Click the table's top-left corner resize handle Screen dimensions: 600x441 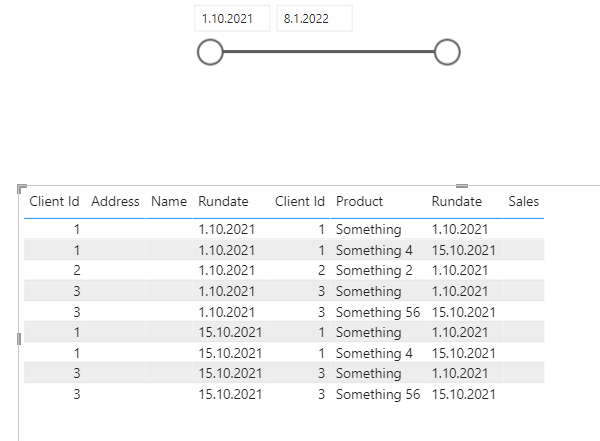point(22,188)
